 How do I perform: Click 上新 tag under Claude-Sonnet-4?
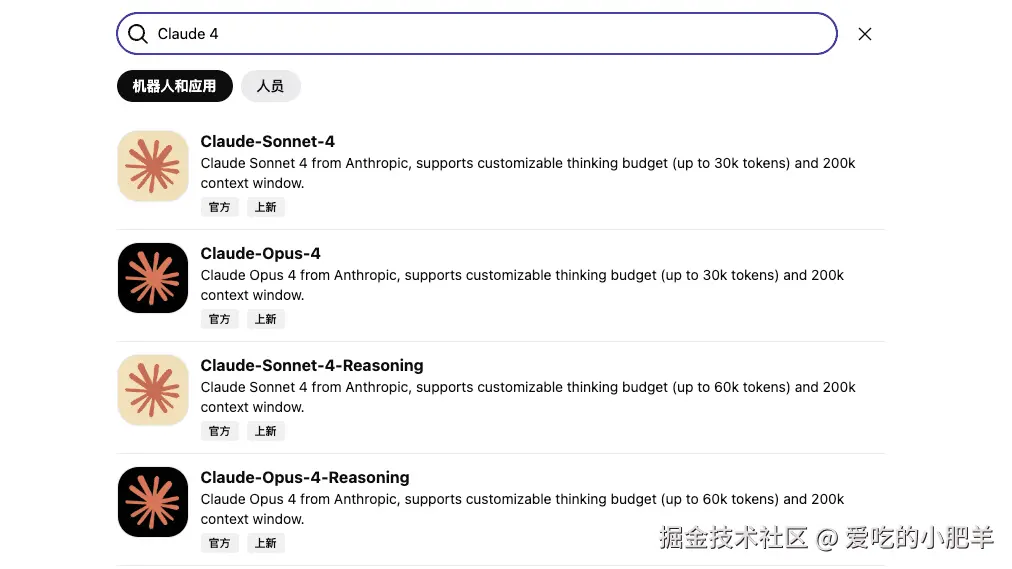[265, 207]
